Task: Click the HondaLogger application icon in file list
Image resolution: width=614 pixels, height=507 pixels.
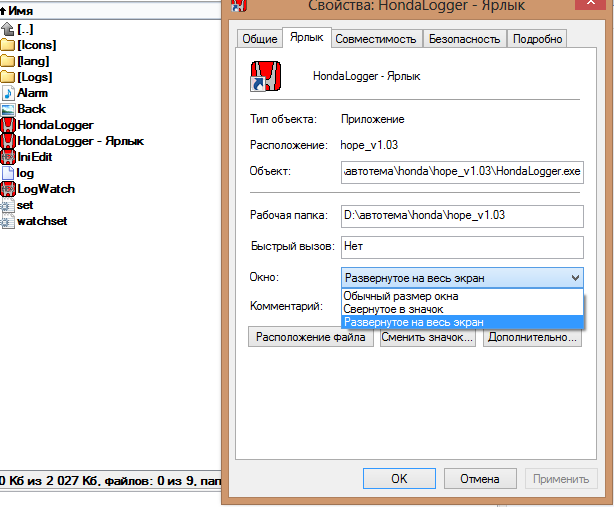Action: [8, 125]
